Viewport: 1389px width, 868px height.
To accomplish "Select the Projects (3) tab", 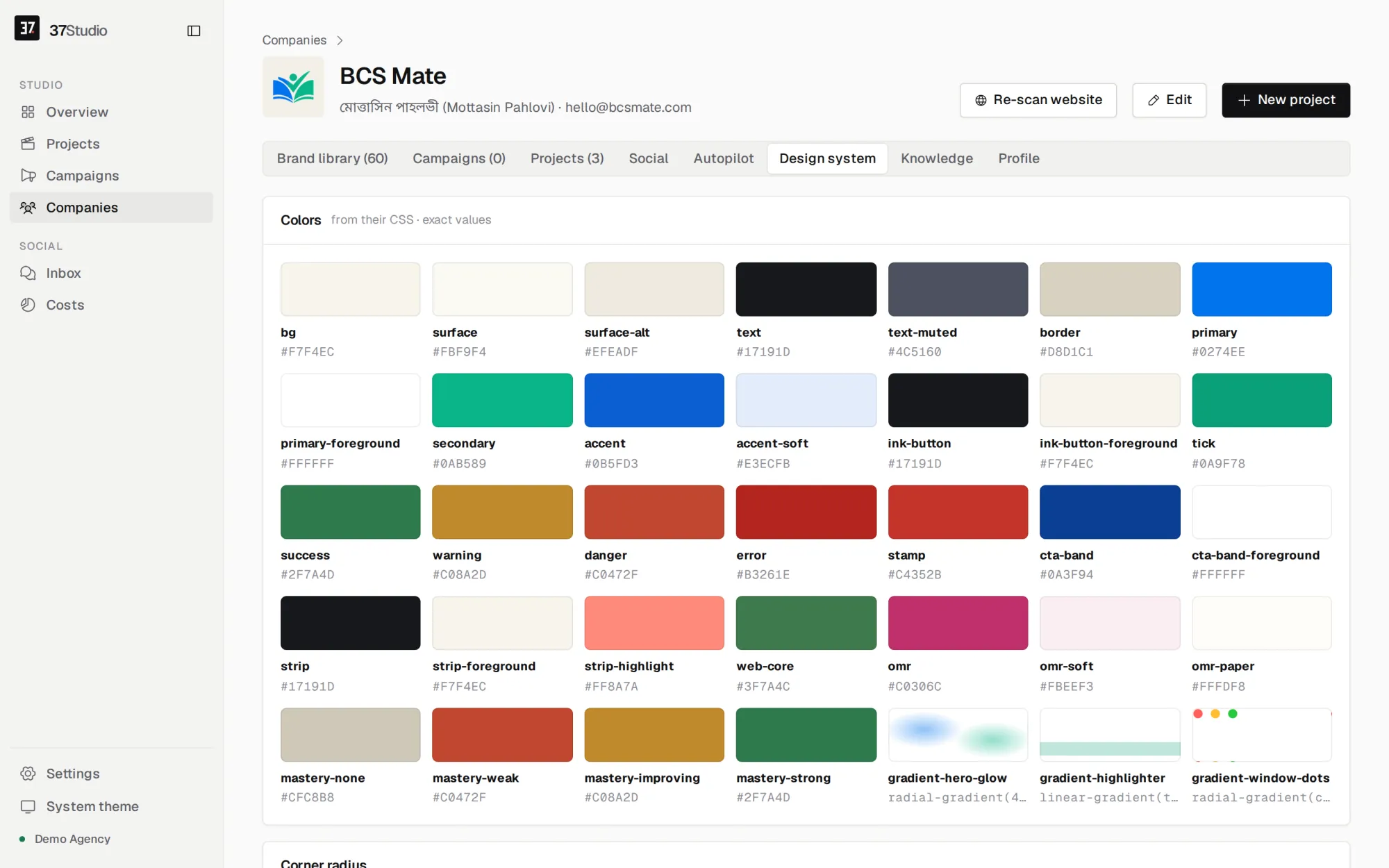I will pyautogui.click(x=567, y=158).
